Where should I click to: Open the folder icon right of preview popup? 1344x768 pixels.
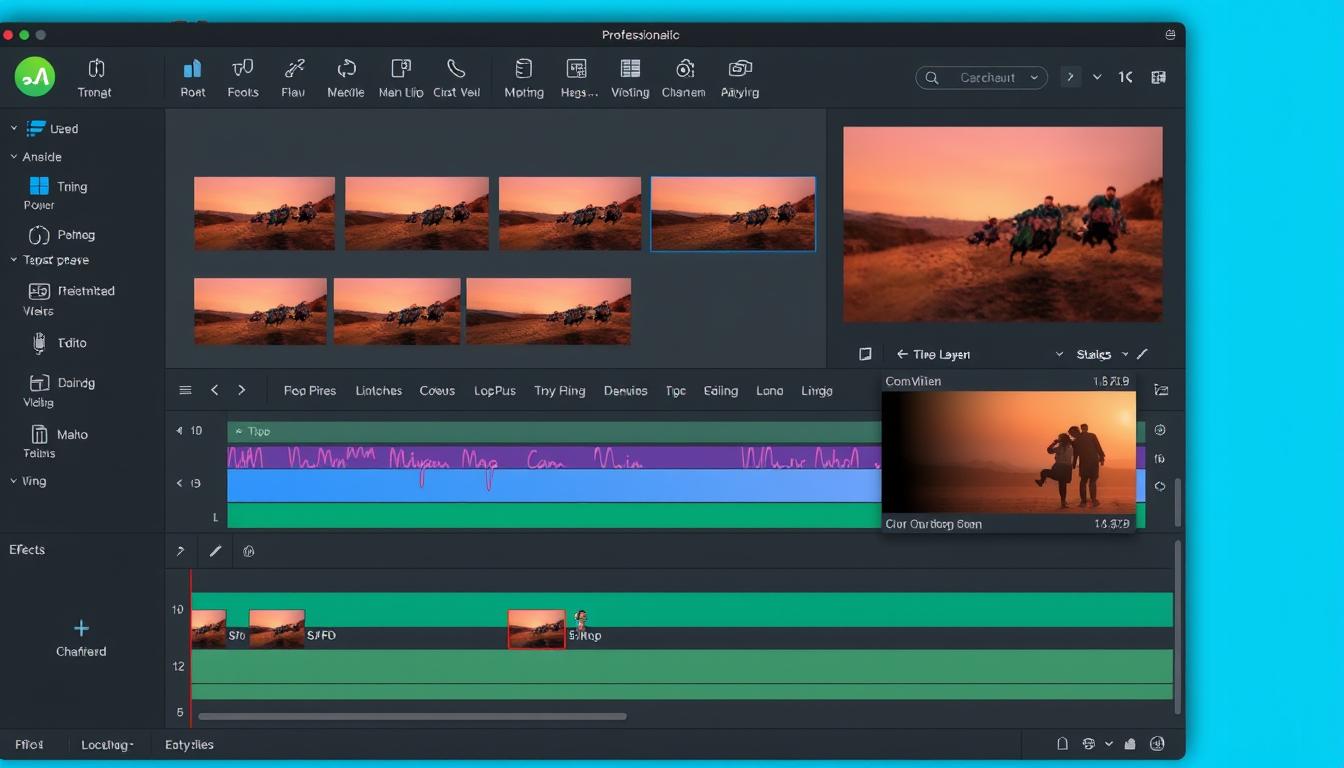(x=1161, y=390)
